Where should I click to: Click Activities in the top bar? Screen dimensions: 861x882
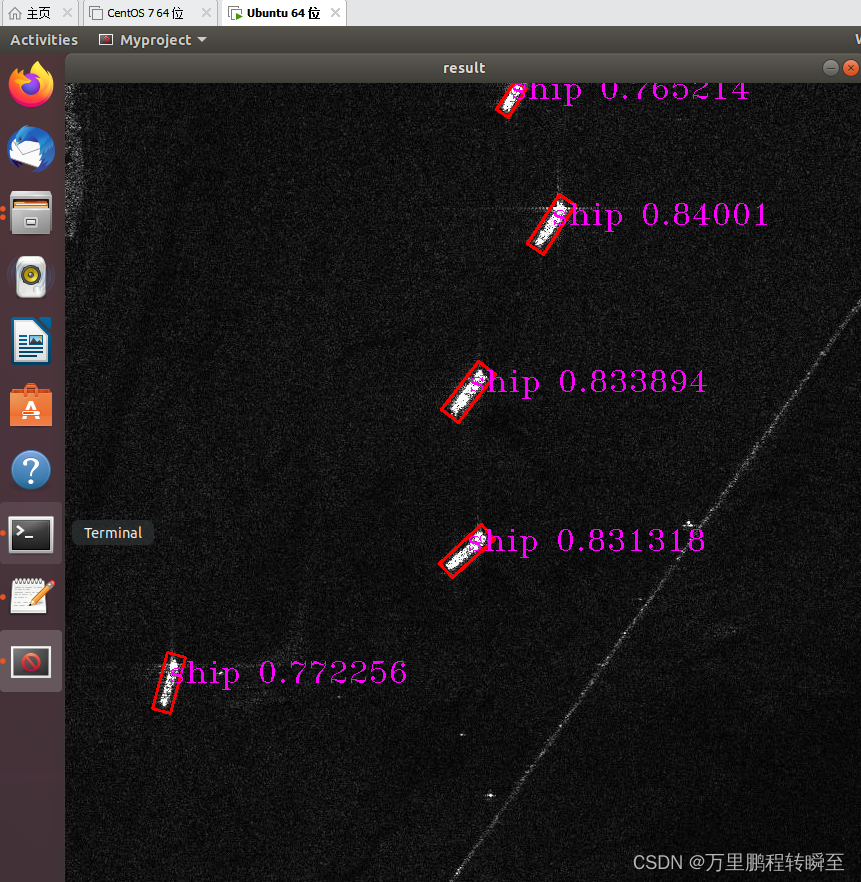pos(44,40)
